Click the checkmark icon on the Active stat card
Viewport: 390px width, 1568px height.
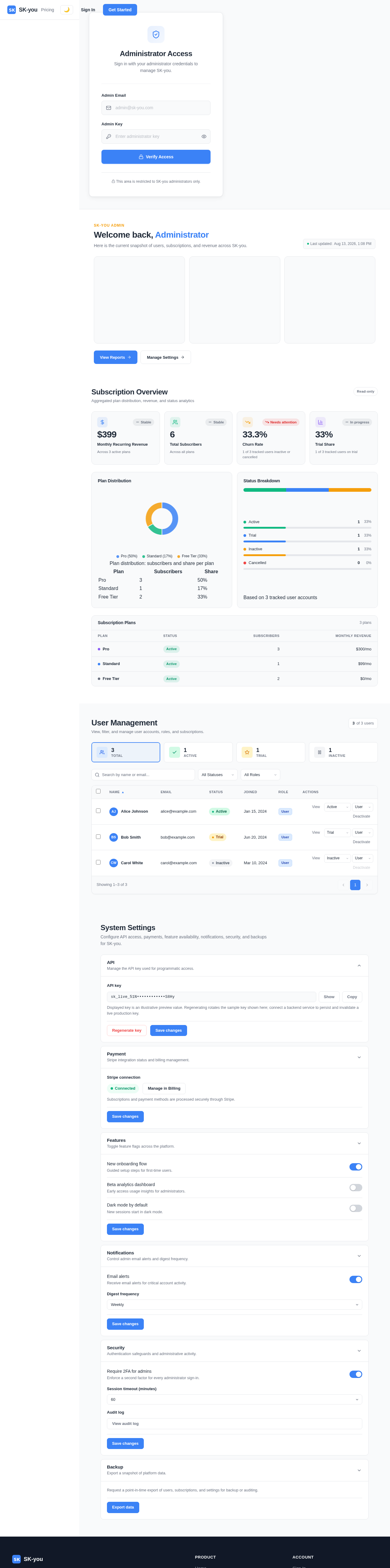coord(175,752)
